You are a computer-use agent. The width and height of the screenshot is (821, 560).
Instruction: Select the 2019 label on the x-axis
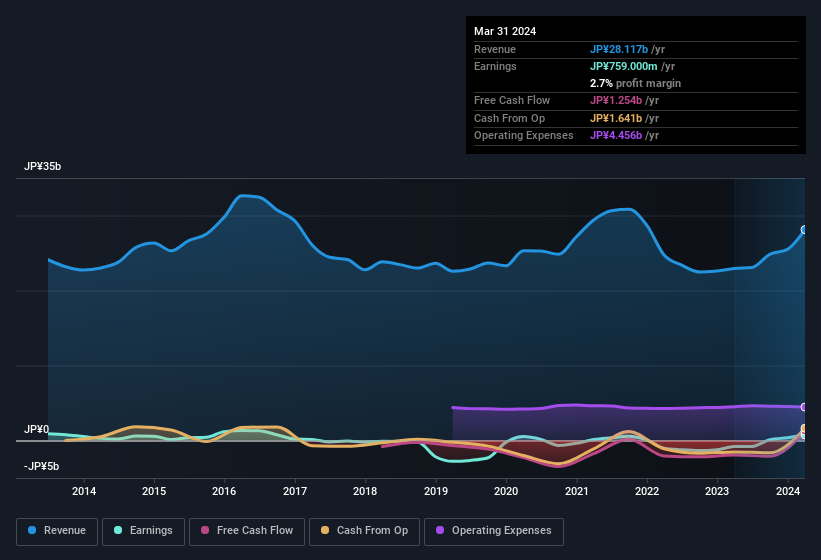(436, 491)
